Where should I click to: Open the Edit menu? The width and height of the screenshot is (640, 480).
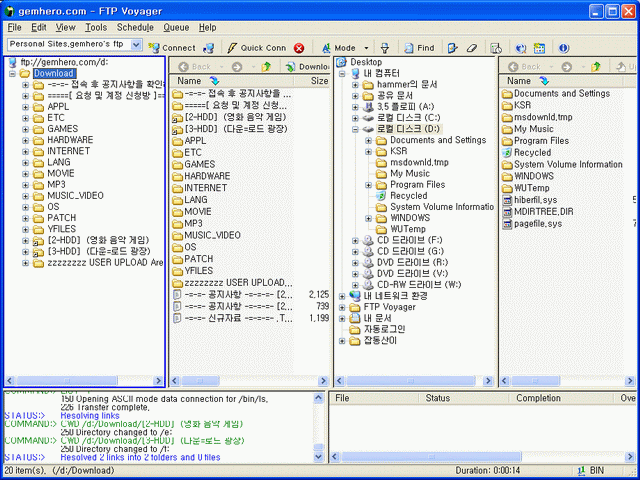tap(39, 27)
